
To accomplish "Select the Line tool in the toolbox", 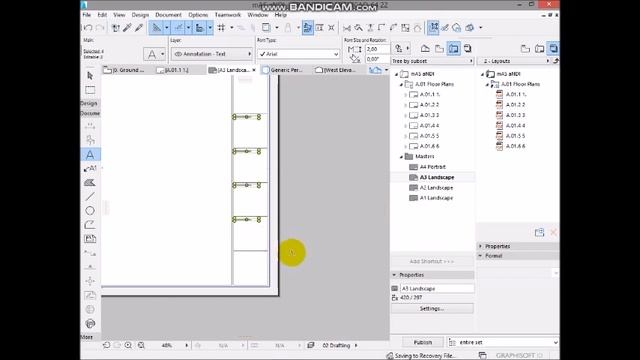I will (x=90, y=196).
